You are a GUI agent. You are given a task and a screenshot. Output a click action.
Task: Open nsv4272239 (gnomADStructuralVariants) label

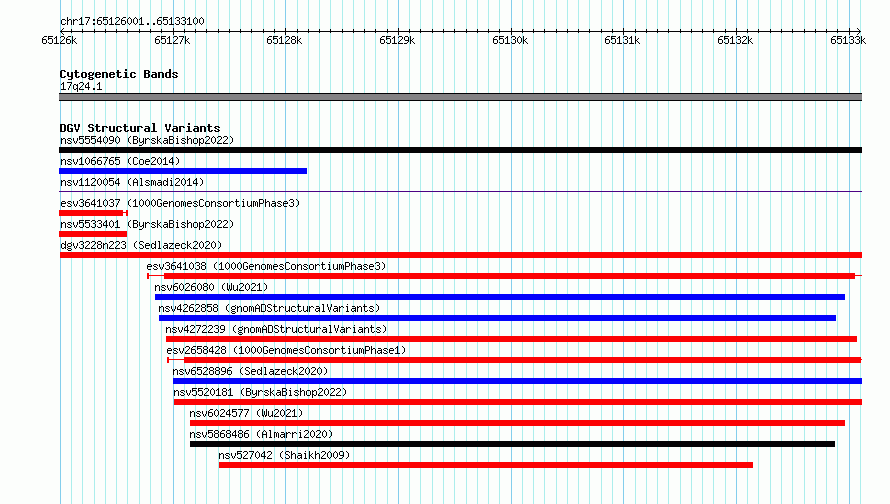tap(276, 329)
